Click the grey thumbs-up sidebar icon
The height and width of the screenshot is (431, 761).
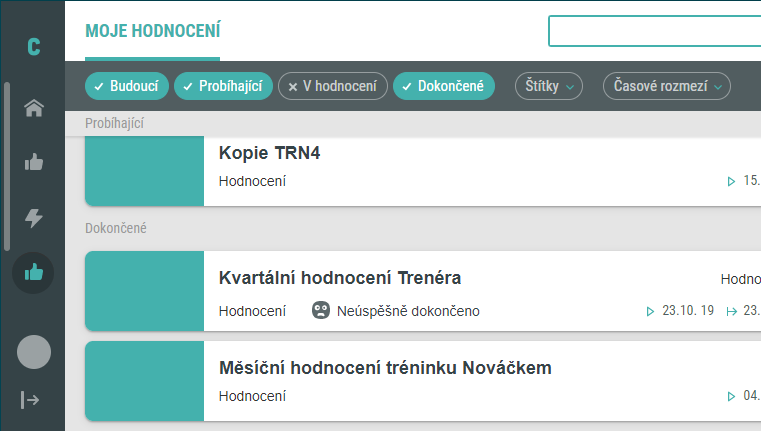33,162
